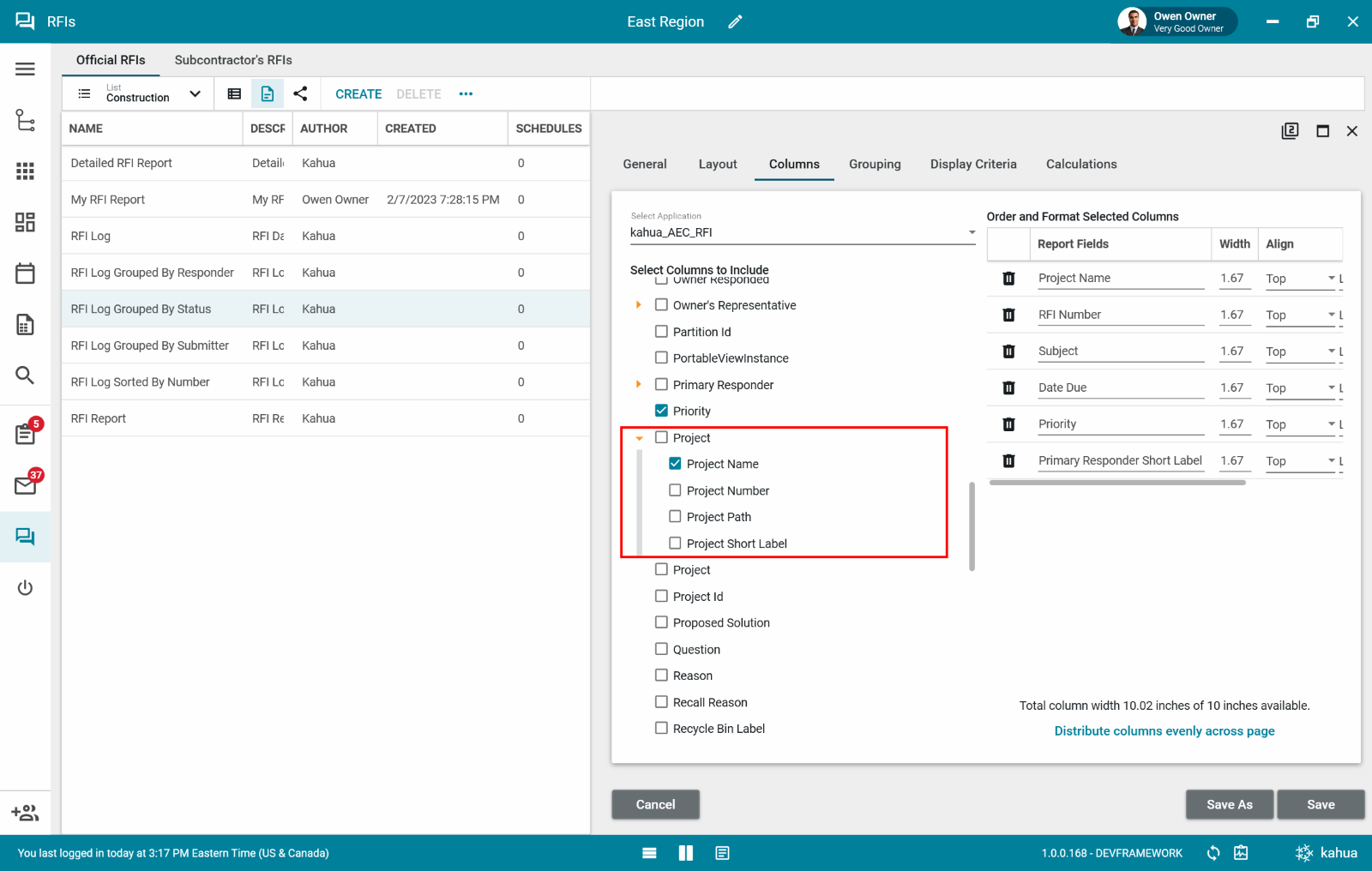Open the search icon in the left sidebar
The image size is (1372, 871).
pos(25,375)
